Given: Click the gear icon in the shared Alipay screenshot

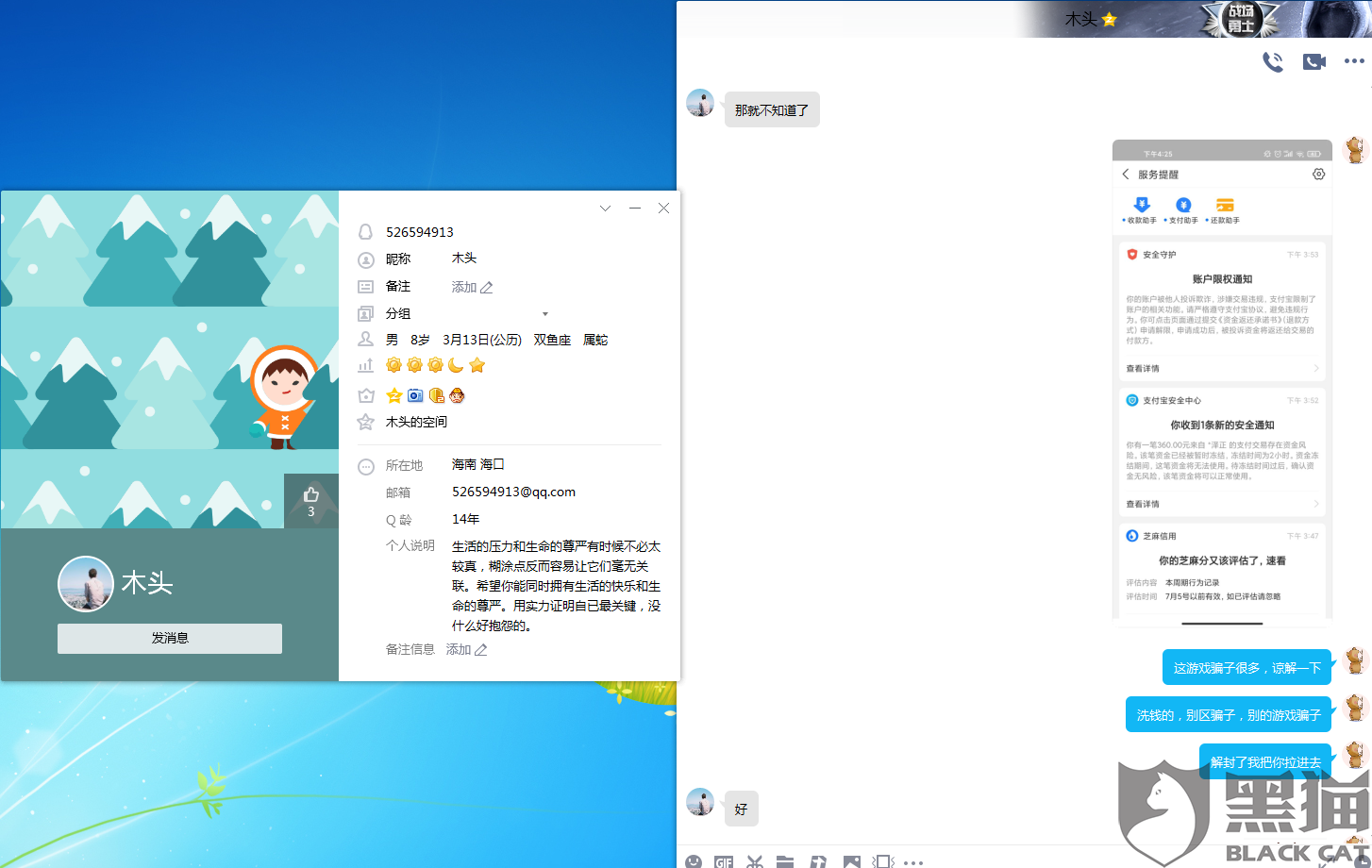Looking at the screenshot, I should pyautogui.click(x=1318, y=174).
